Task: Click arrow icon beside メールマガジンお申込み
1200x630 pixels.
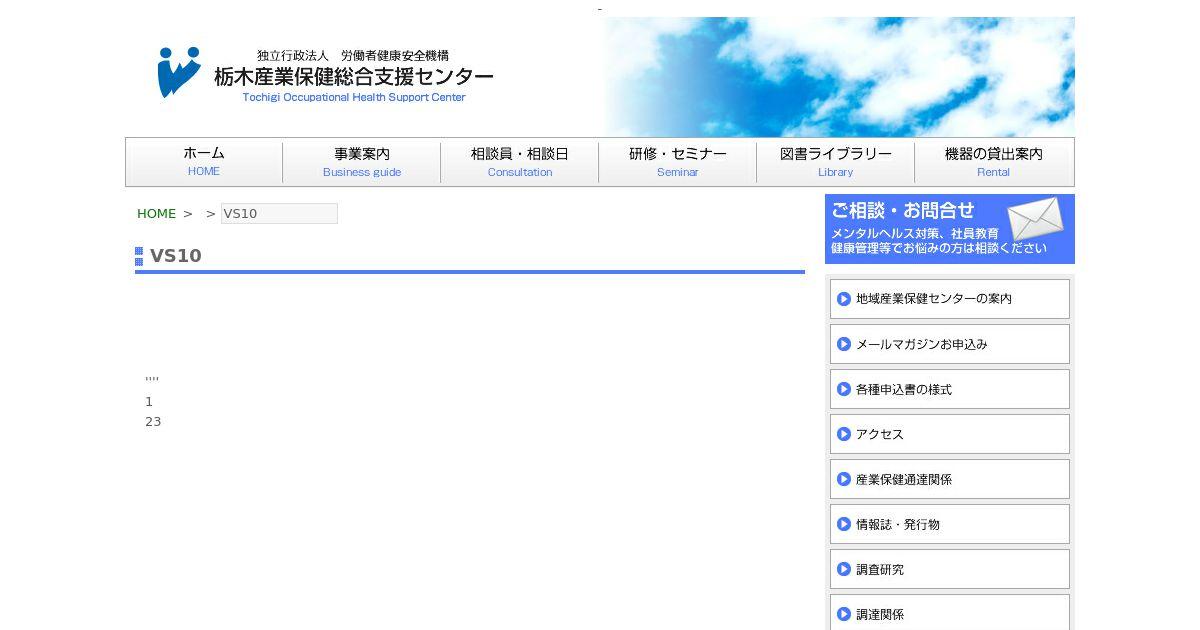Action: coord(844,344)
